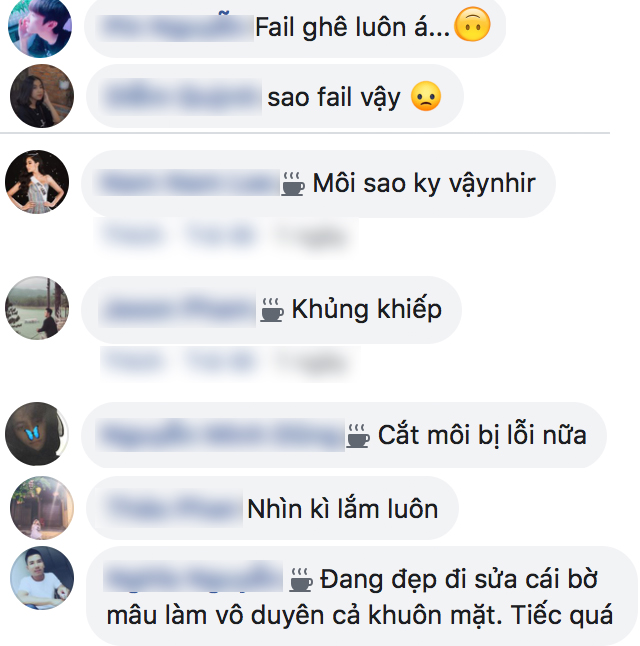Click the upside-down face emoji
The height and width of the screenshot is (646, 640).
pos(472,24)
